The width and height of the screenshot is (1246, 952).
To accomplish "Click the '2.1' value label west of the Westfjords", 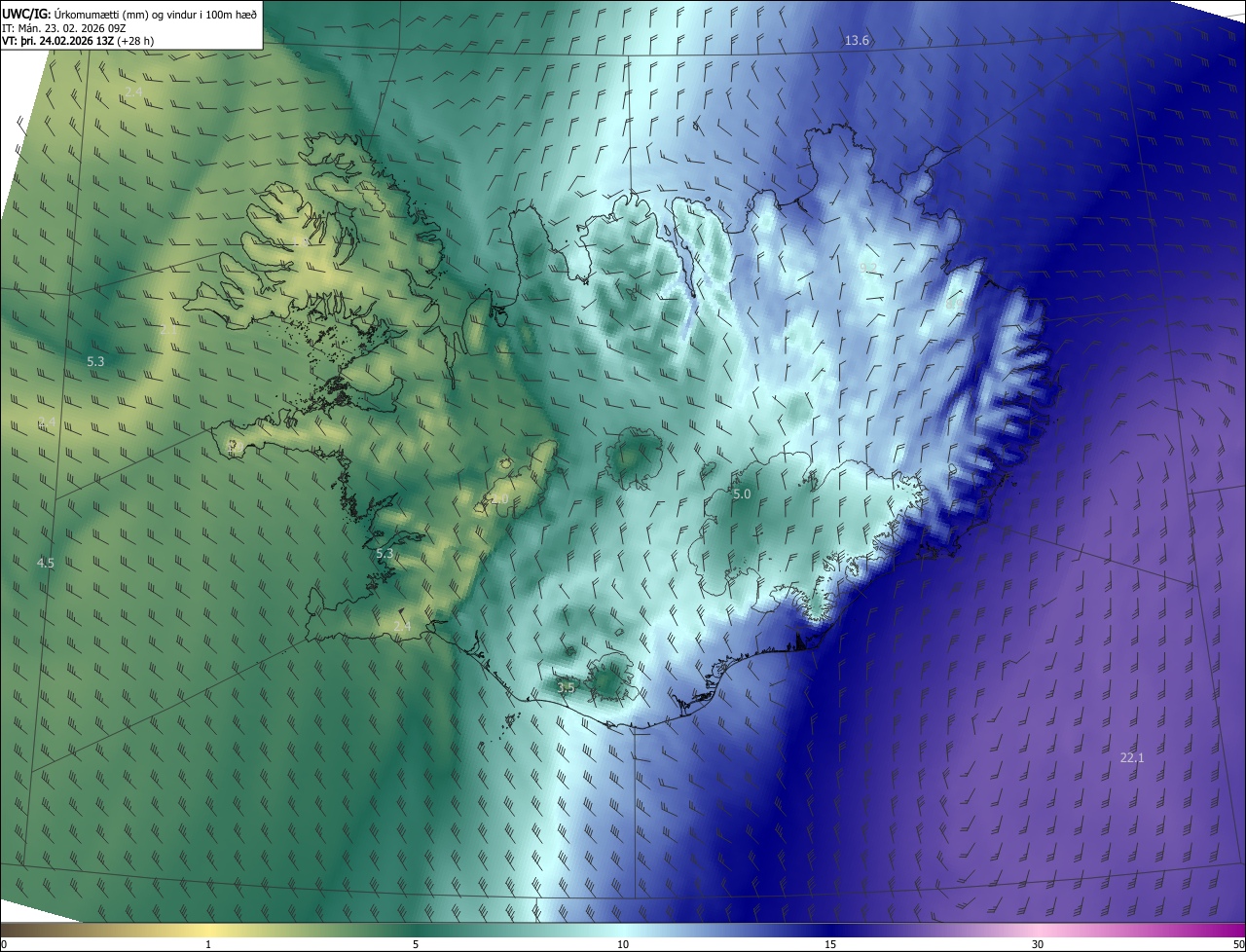I will tap(167, 331).
